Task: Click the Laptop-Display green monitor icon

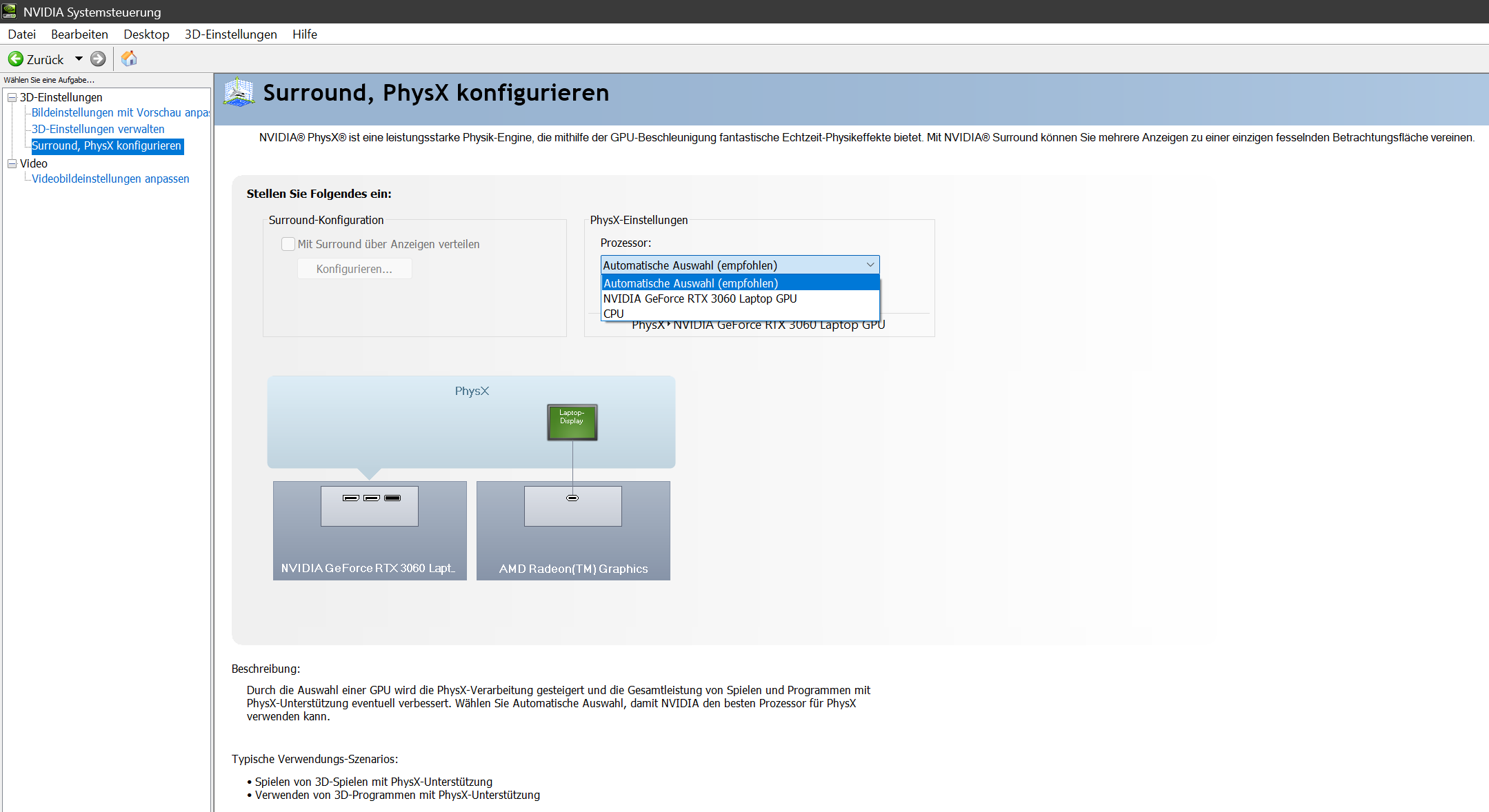Action: coord(572,422)
